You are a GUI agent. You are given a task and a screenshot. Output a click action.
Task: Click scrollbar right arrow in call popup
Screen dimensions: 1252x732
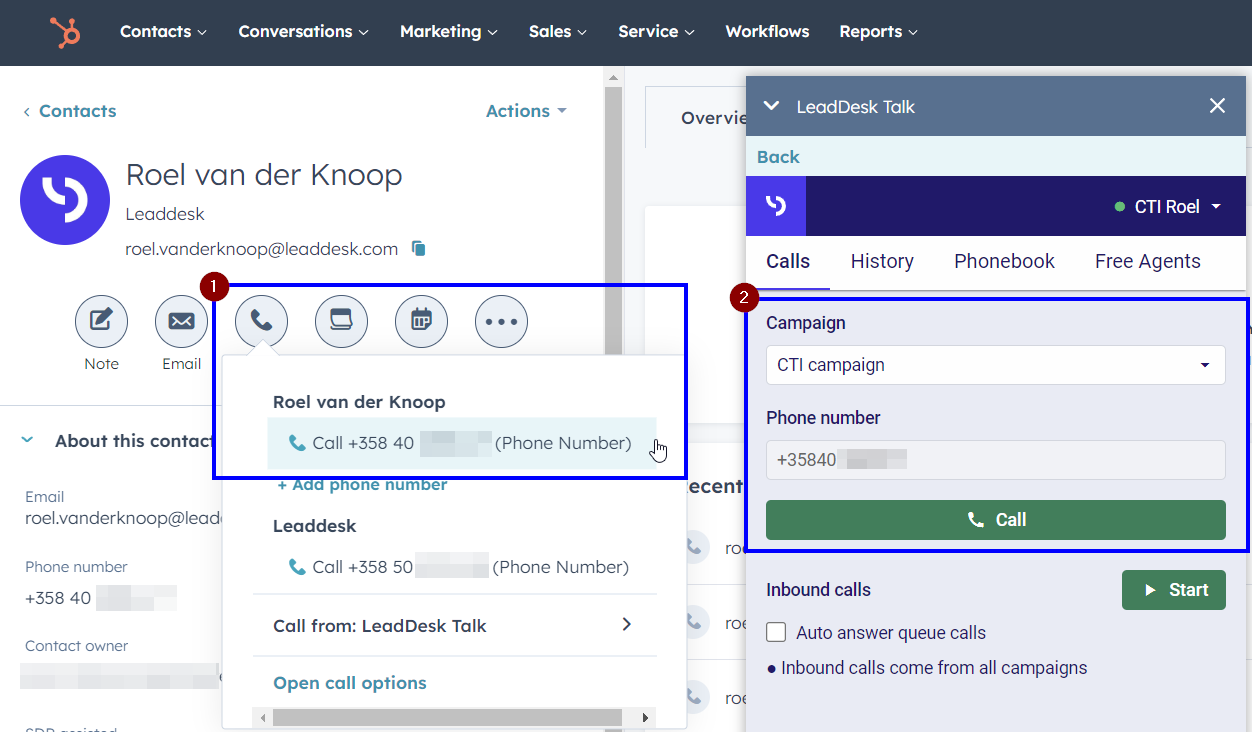click(645, 717)
